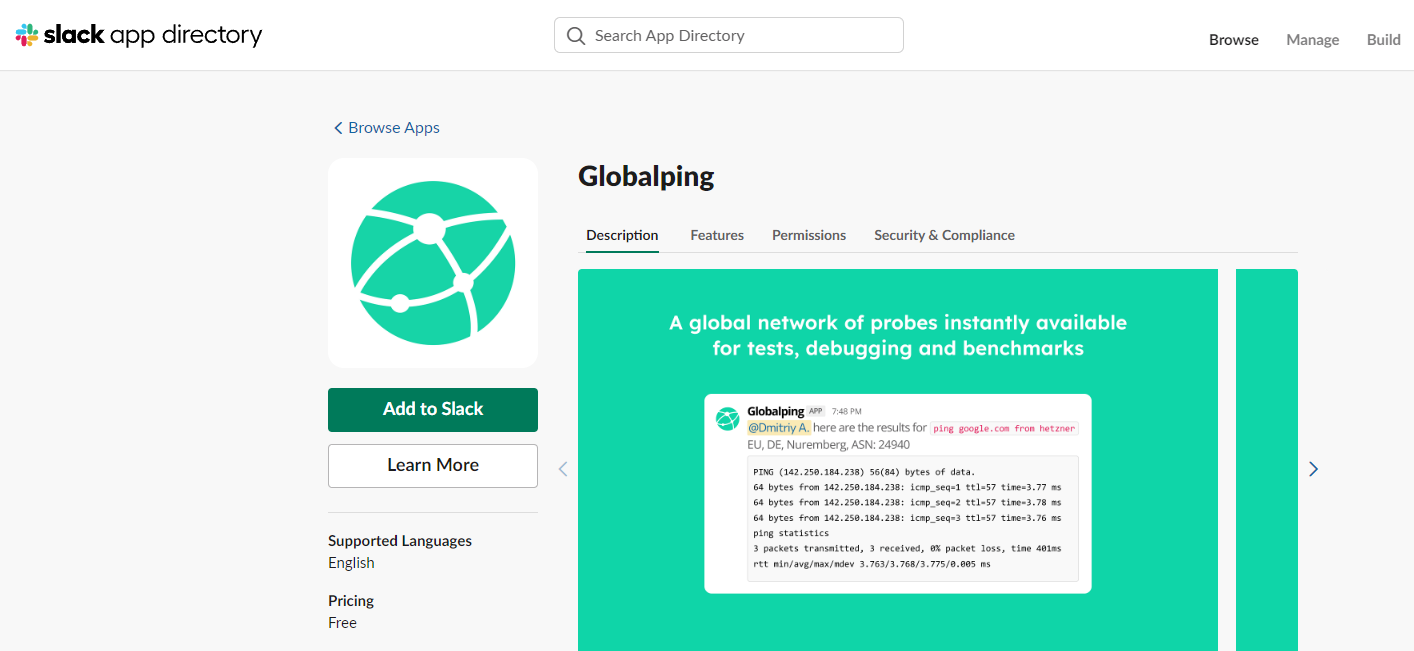
Task: Click the magnifying glass search icon
Action: coord(576,35)
